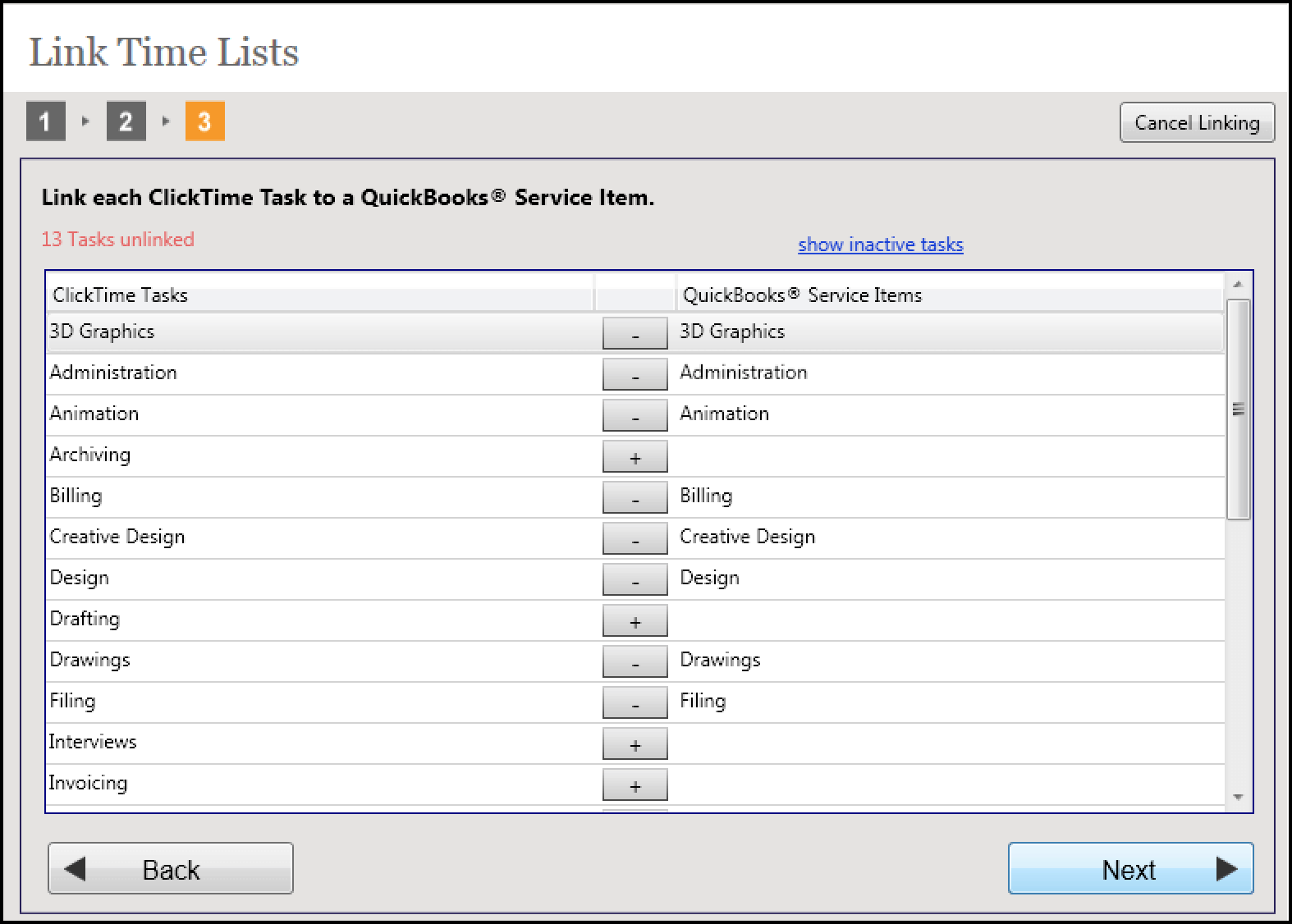
Task: Select the highlighted step 3 indicator
Action: click(204, 121)
